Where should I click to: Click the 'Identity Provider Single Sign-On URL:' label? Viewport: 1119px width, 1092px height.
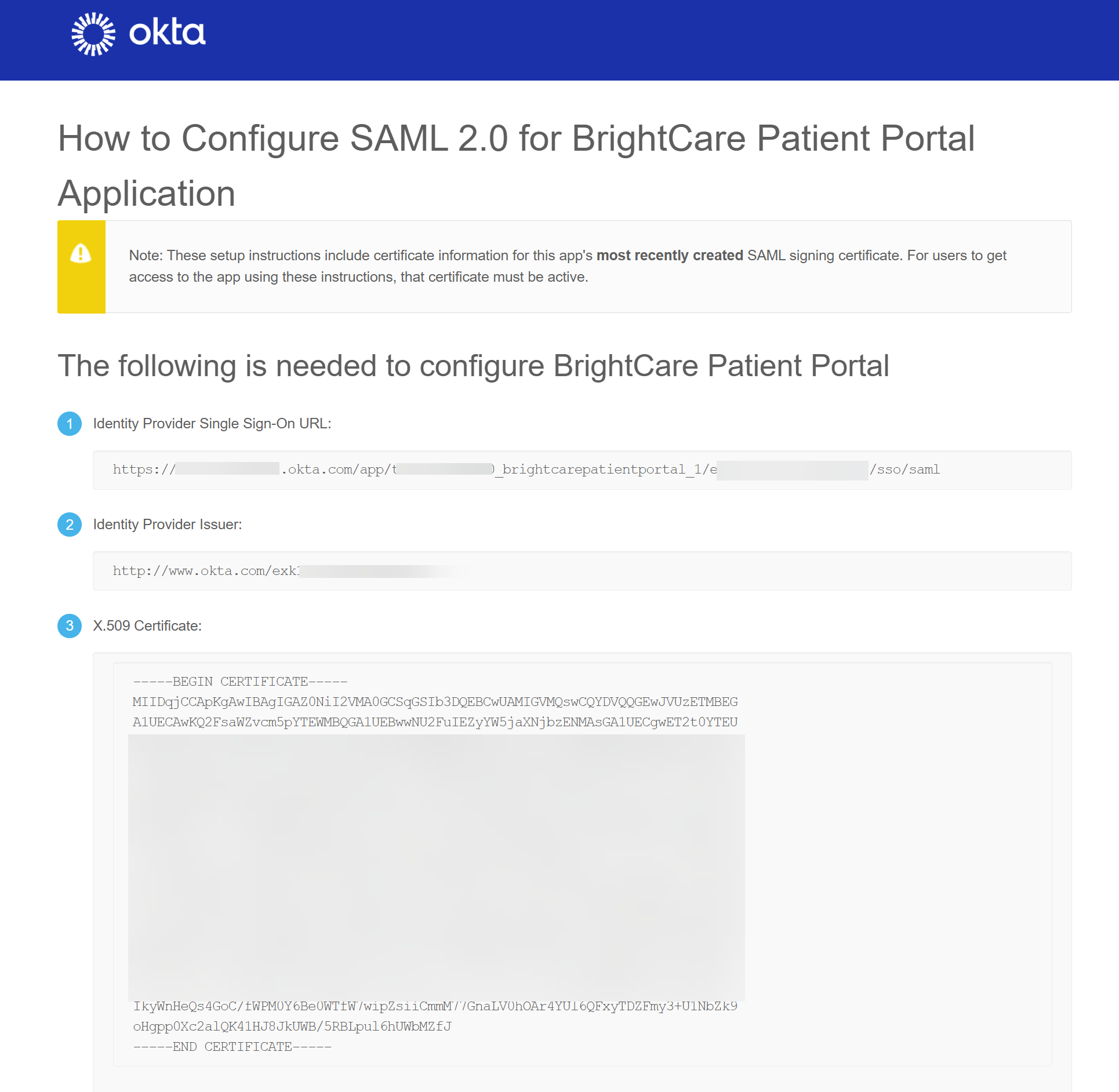click(212, 424)
